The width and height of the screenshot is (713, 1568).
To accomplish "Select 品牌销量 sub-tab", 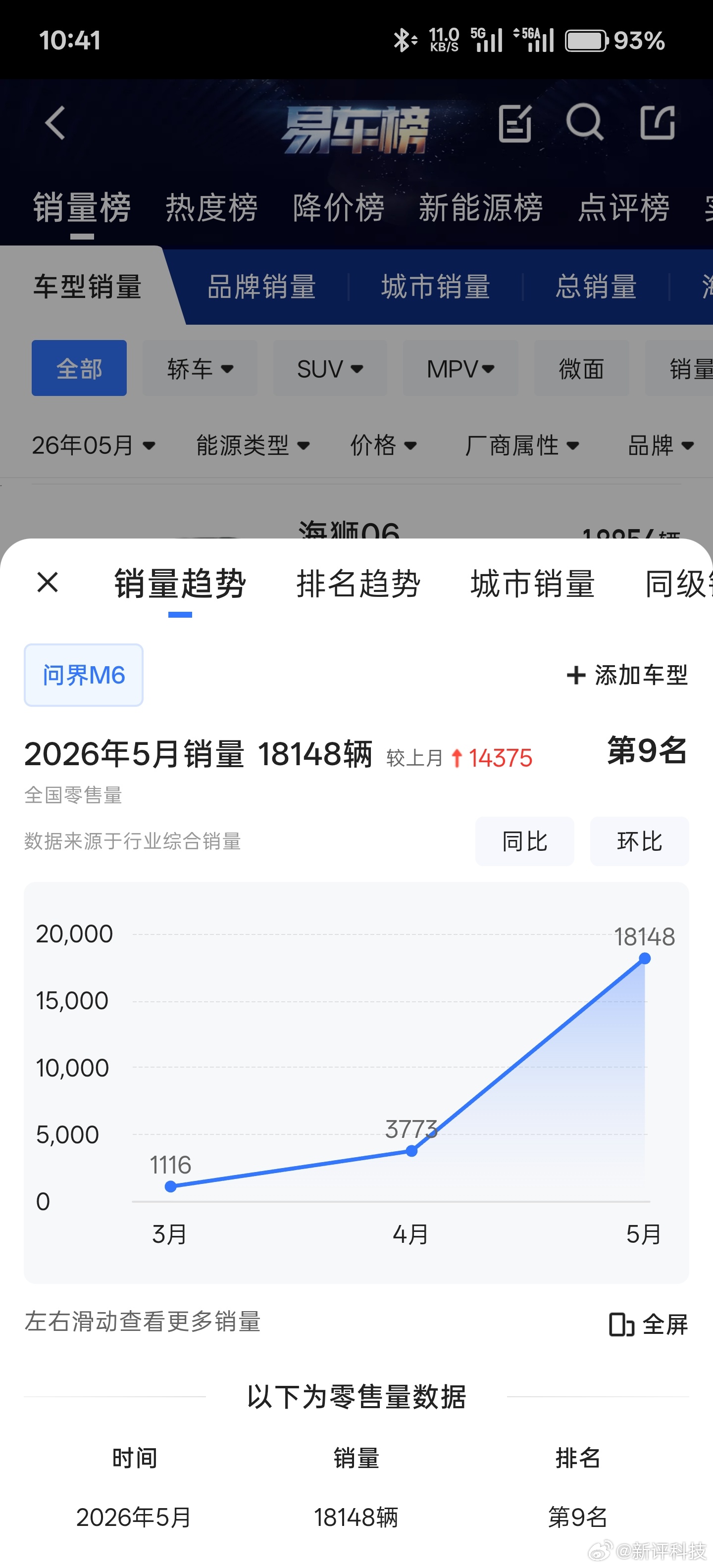I will [x=262, y=287].
